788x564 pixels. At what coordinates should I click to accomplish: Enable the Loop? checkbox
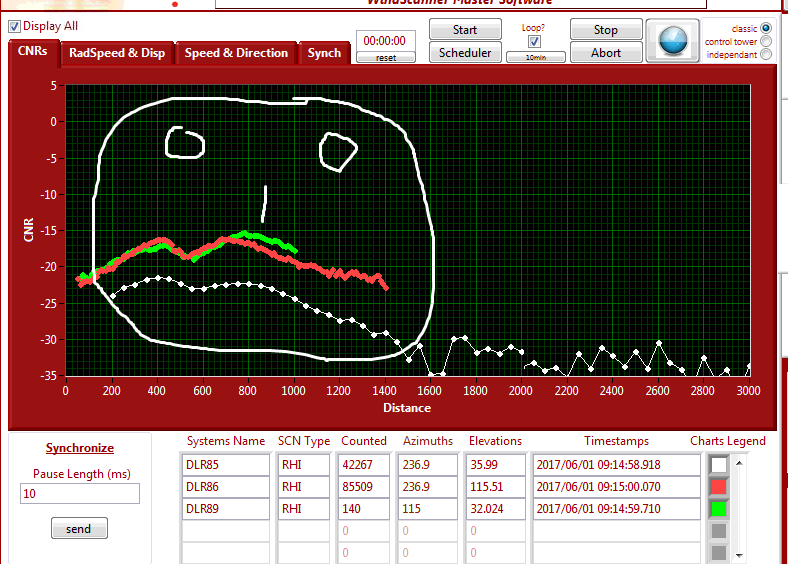[x=534, y=42]
